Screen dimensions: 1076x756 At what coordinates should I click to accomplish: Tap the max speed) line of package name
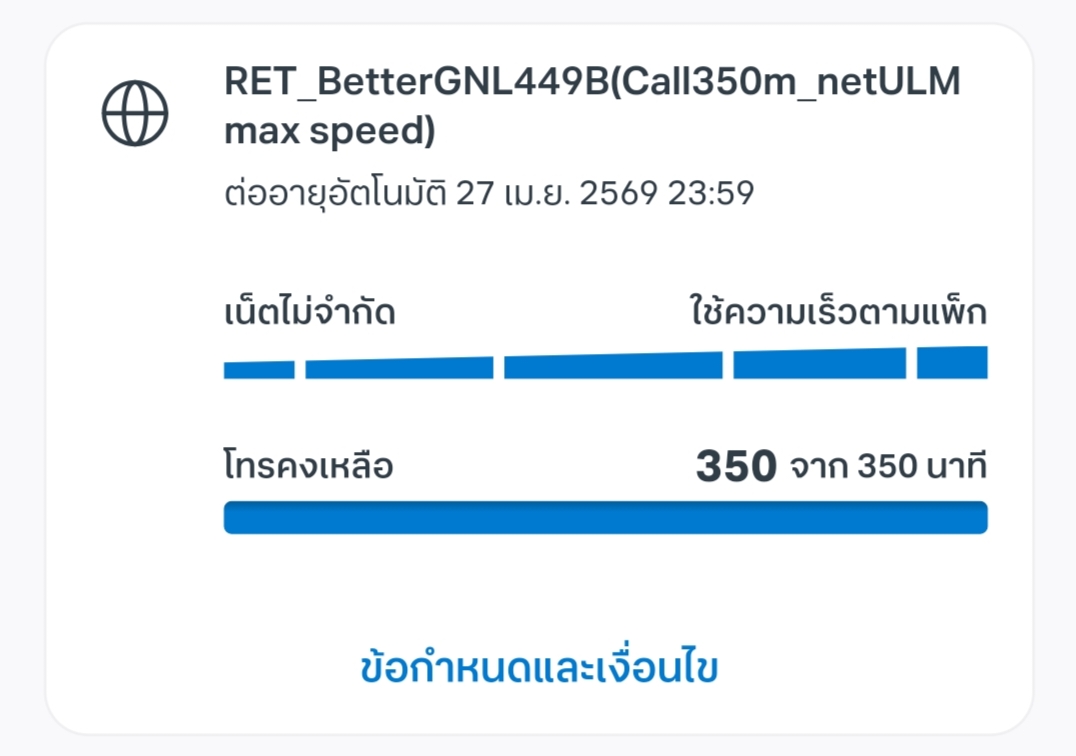coord(330,131)
